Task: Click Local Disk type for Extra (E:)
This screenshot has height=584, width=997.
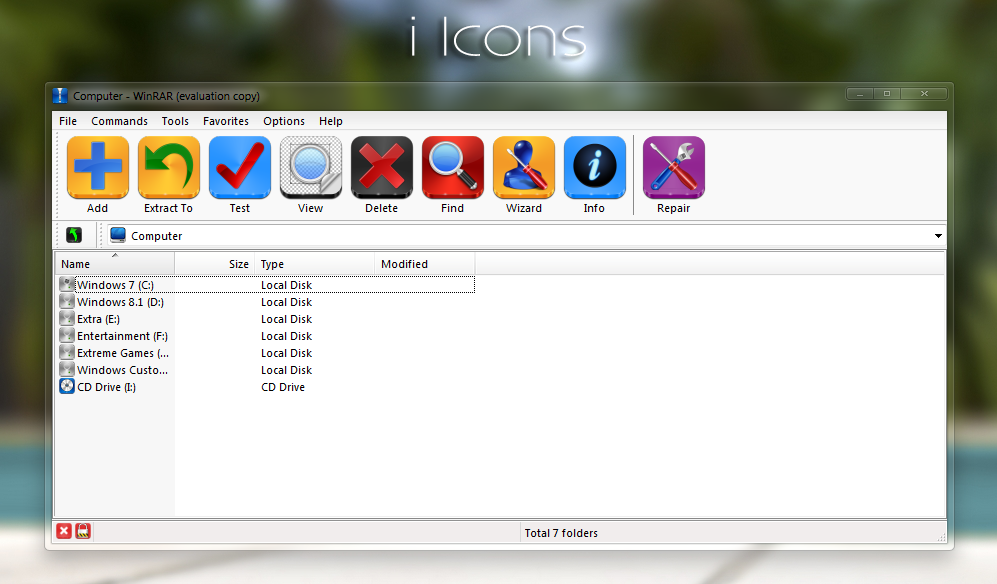Action: (286, 319)
